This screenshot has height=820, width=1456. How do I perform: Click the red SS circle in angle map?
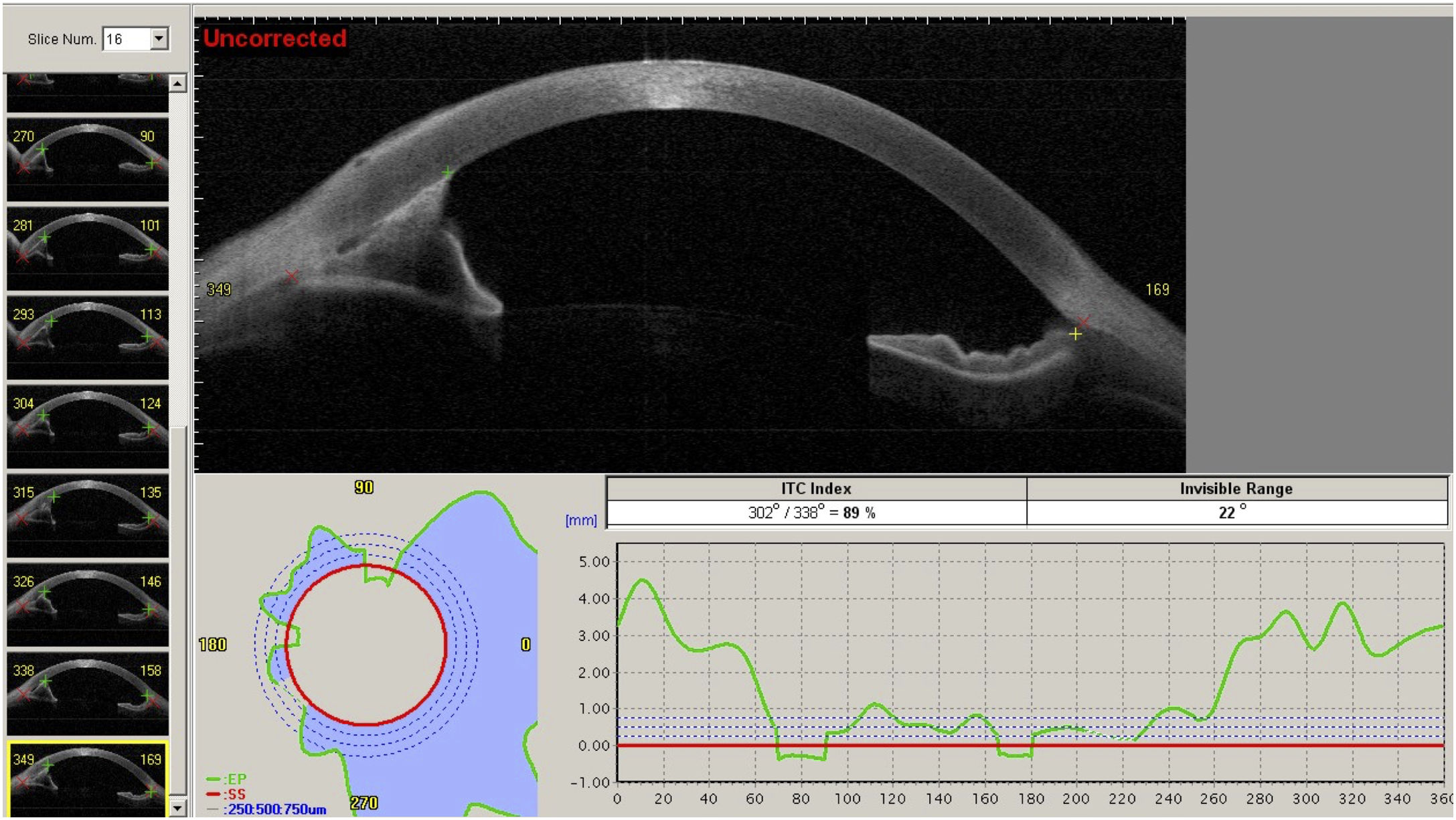tap(445, 645)
